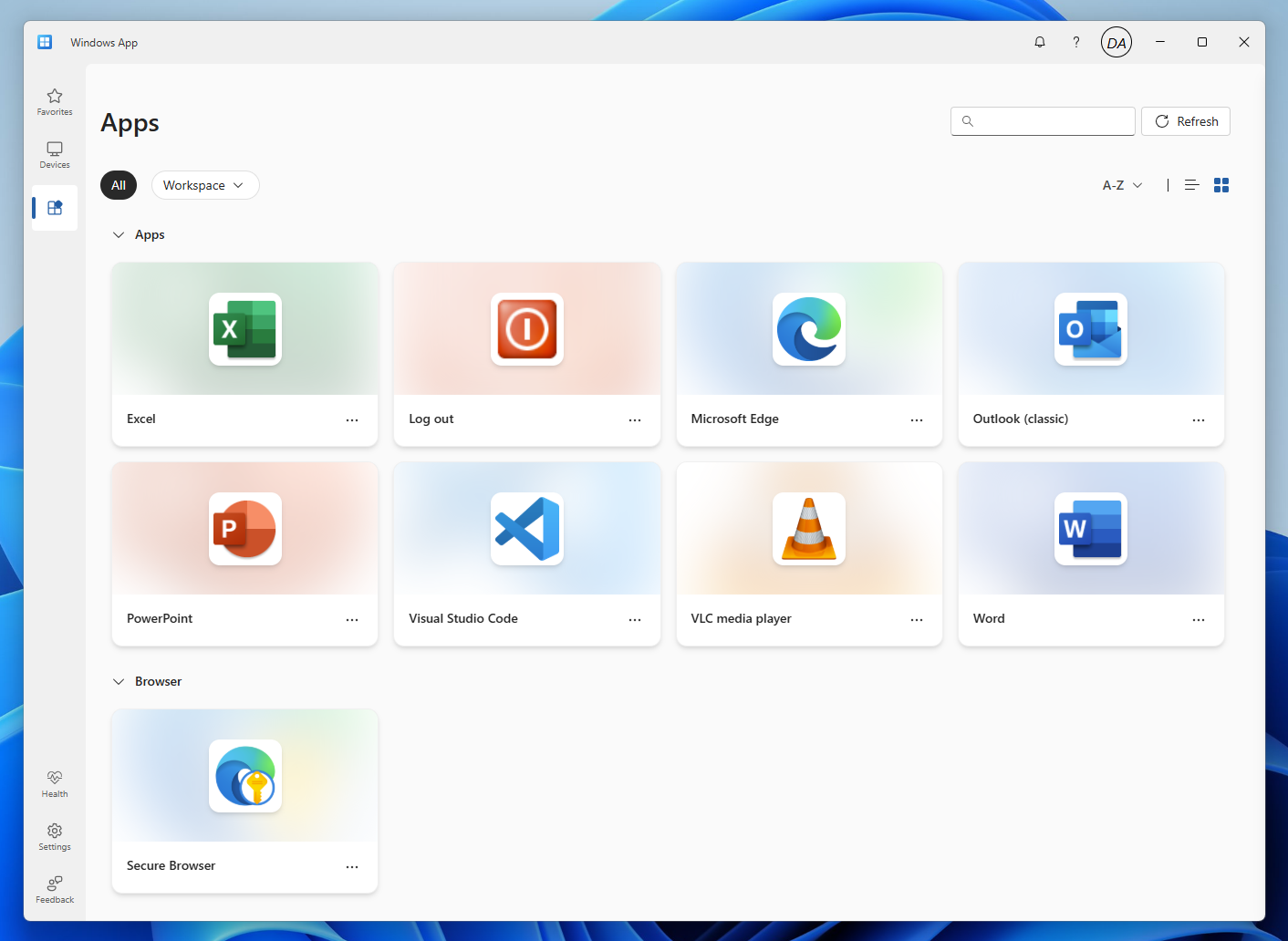
Task: Open the Favorites section in sidebar
Action: 54,102
